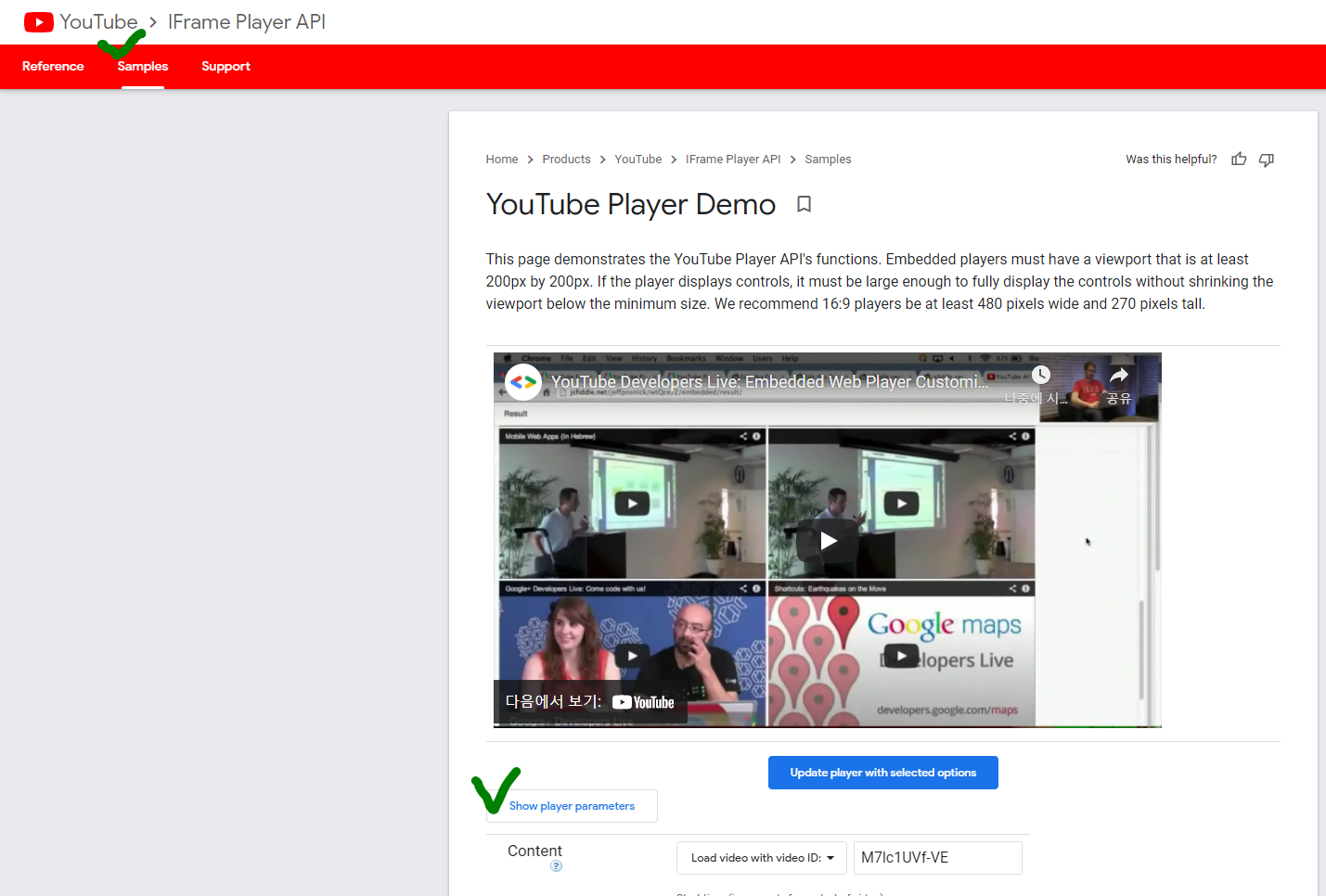Image resolution: width=1326 pixels, height=896 pixels.
Task: Rate page unhelpful with thumbs down
Action: pos(1267,160)
